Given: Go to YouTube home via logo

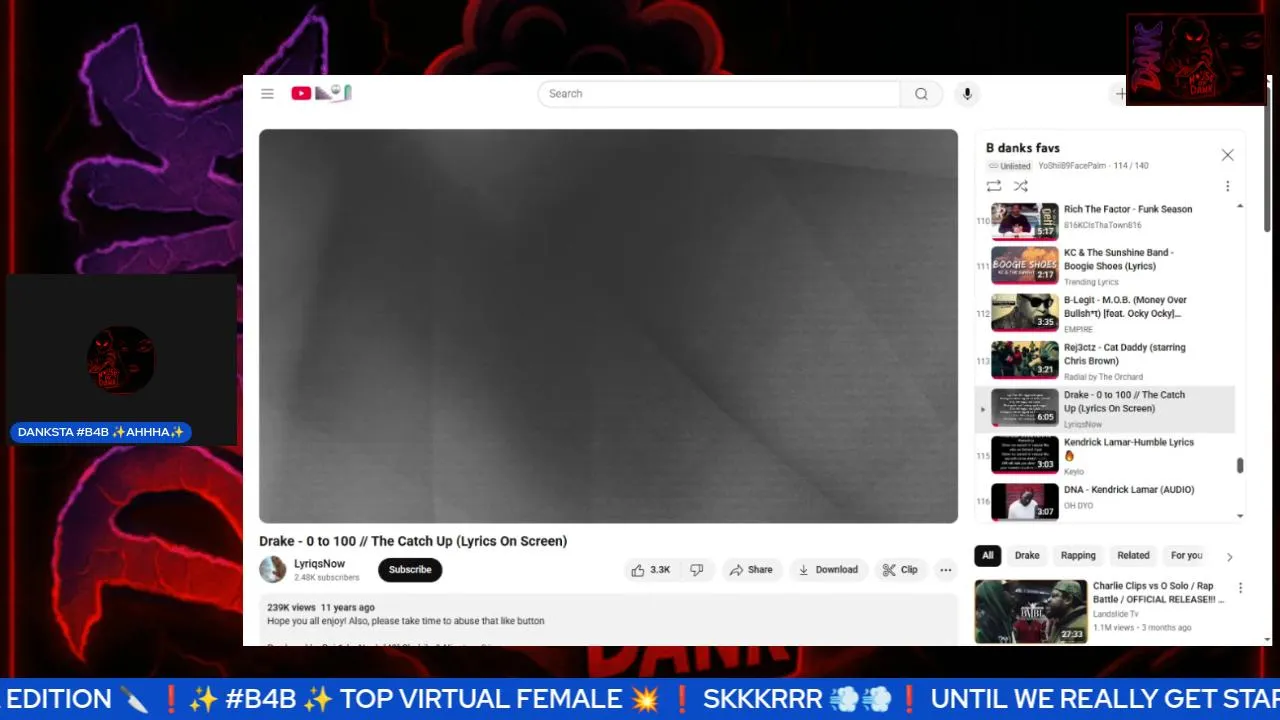Looking at the screenshot, I should [x=321, y=93].
